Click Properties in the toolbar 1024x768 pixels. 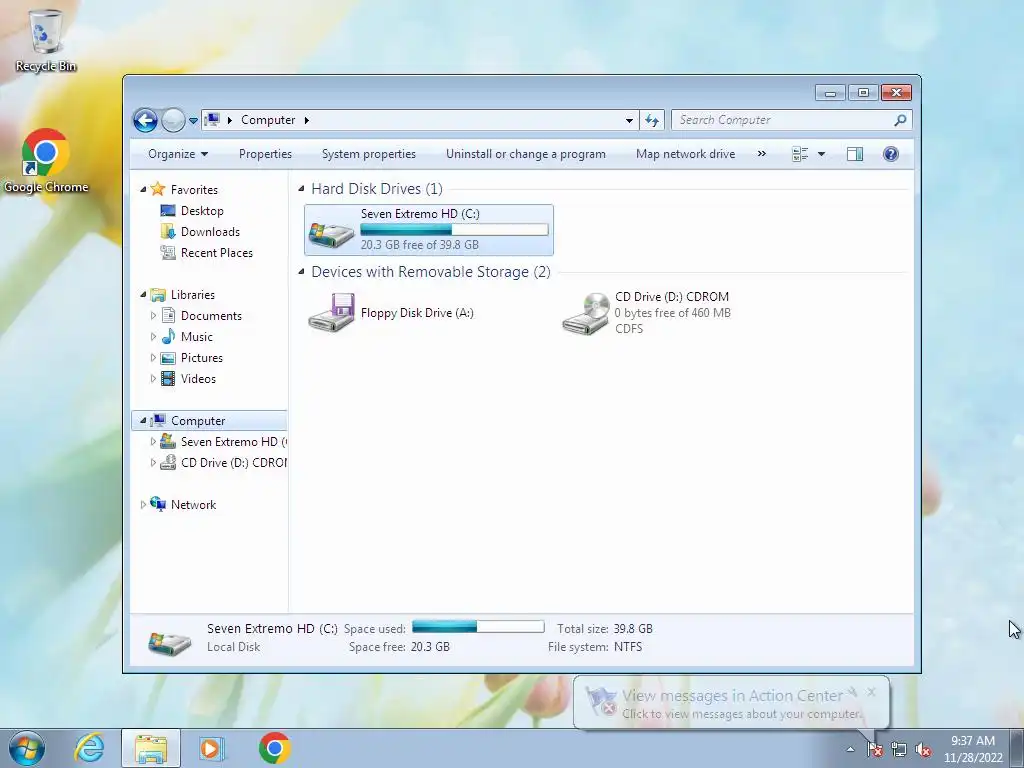click(265, 154)
